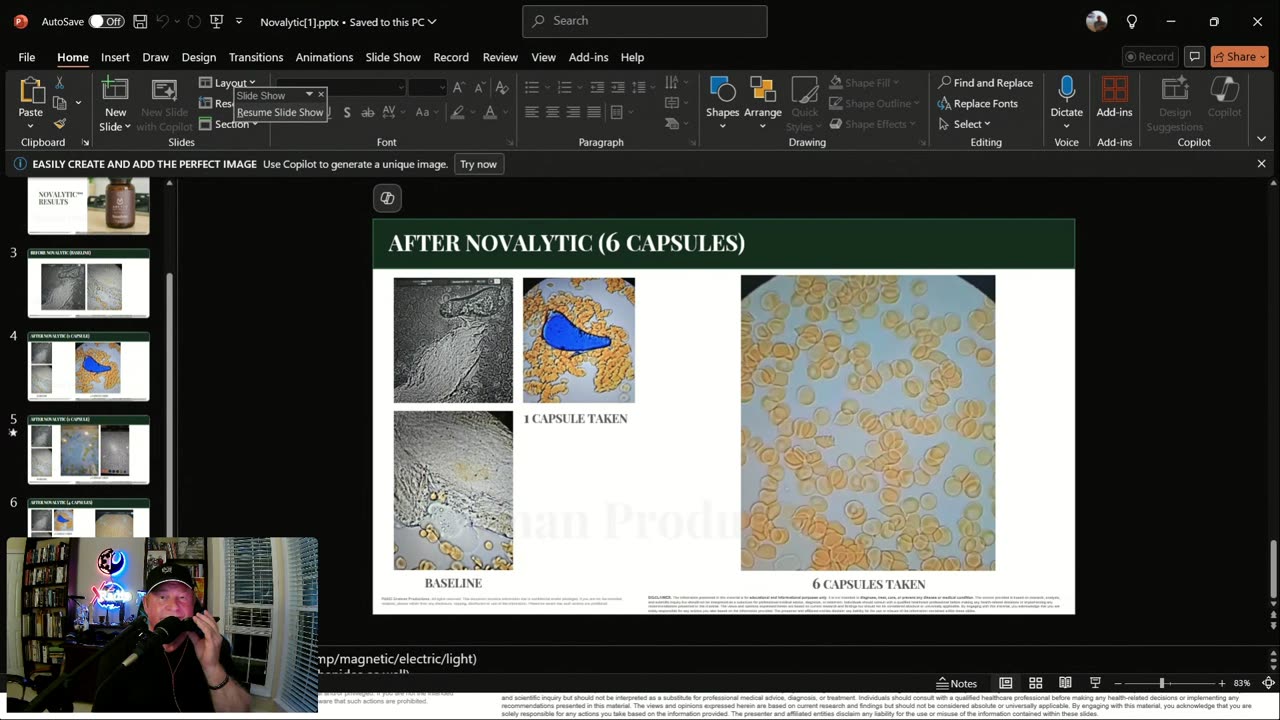The image size is (1280, 720).
Task: Click the Increase Font Size icon
Action: point(459,87)
